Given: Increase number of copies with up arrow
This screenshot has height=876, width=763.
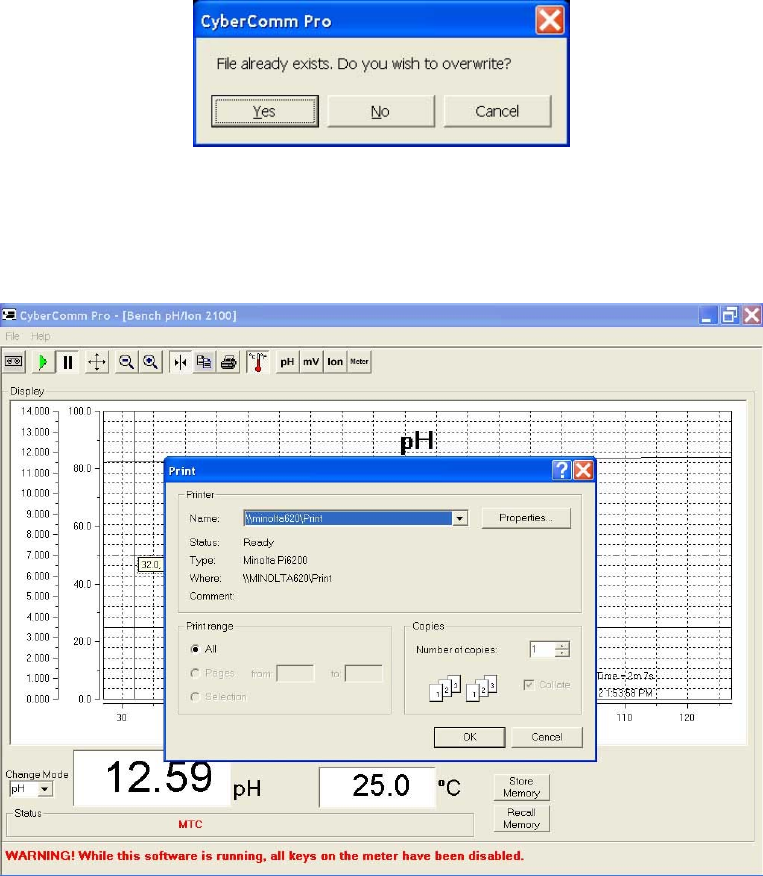Looking at the screenshot, I should click(x=562, y=645).
